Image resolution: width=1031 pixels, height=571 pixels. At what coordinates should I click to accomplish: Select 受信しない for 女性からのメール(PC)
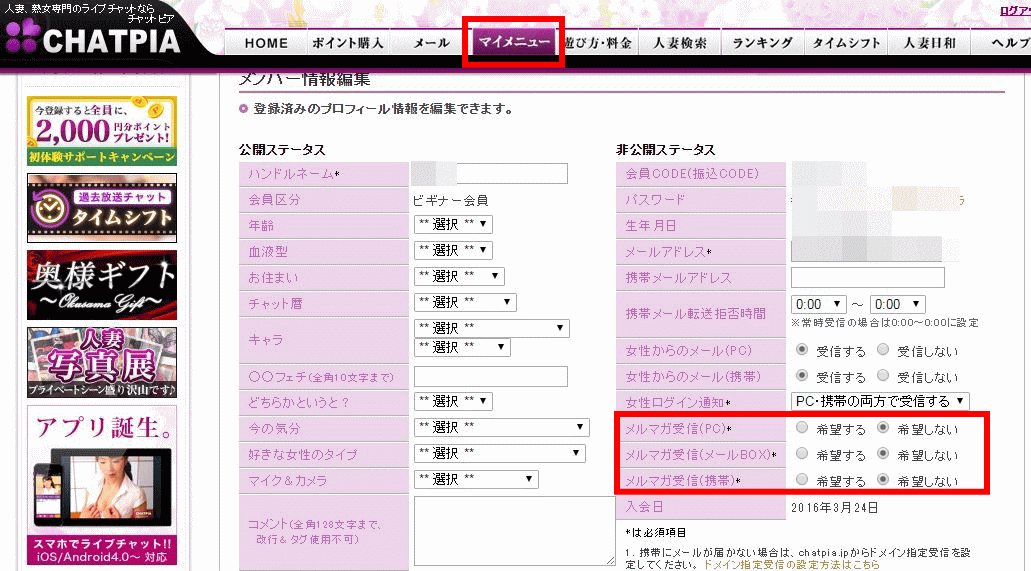pos(883,351)
